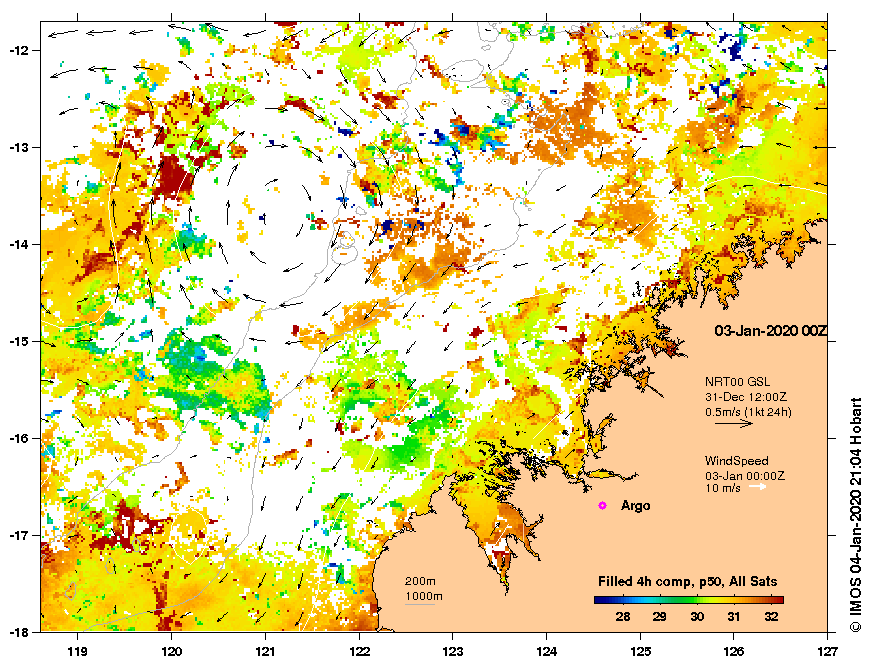Click the '30' value on the color scale
This screenshot has width=871, height=666.
(697, 617)
